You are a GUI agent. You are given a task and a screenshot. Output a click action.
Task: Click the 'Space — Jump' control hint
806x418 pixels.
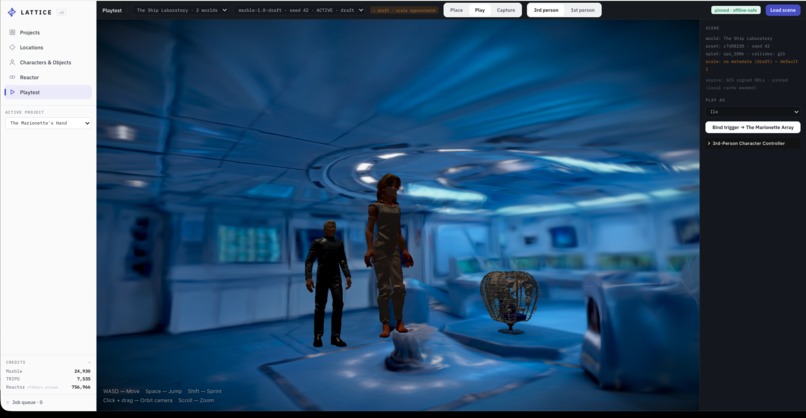coord(163,391)
